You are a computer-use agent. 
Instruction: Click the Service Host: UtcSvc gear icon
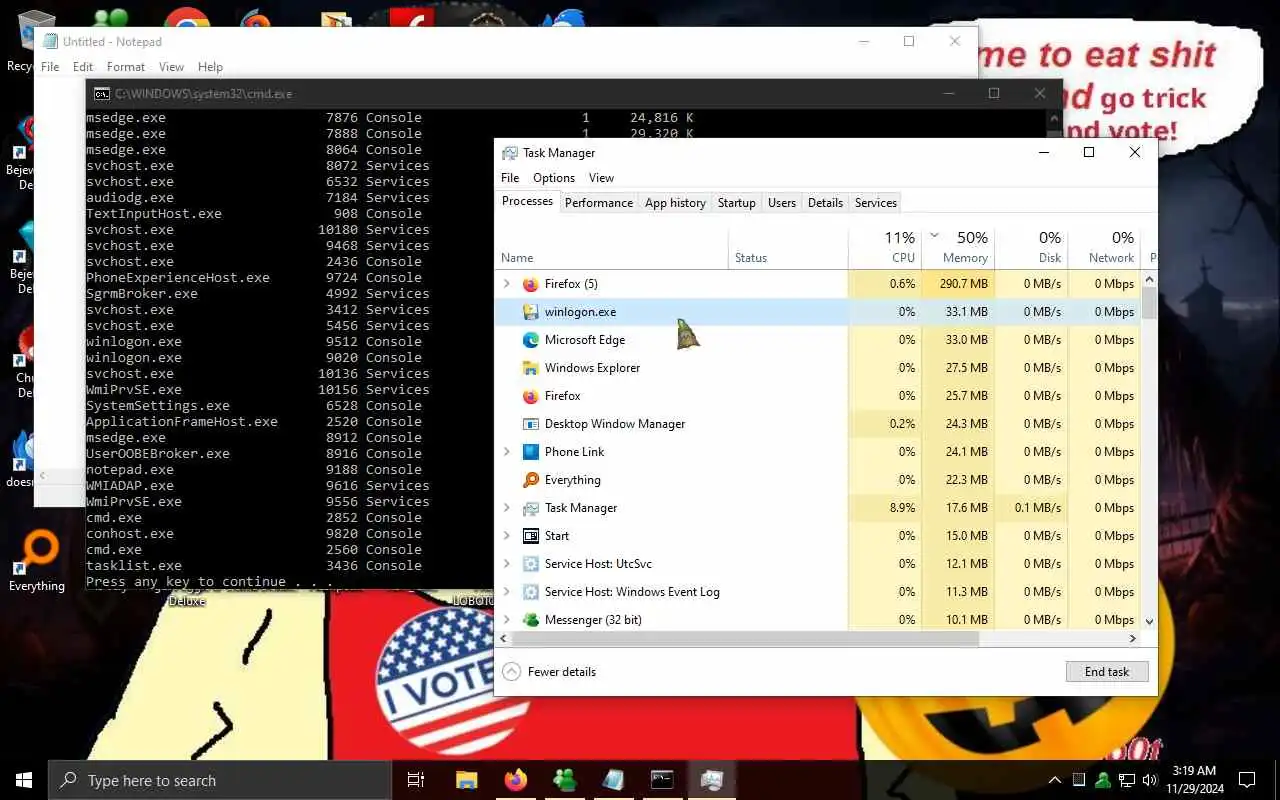(x=531, y=564)
